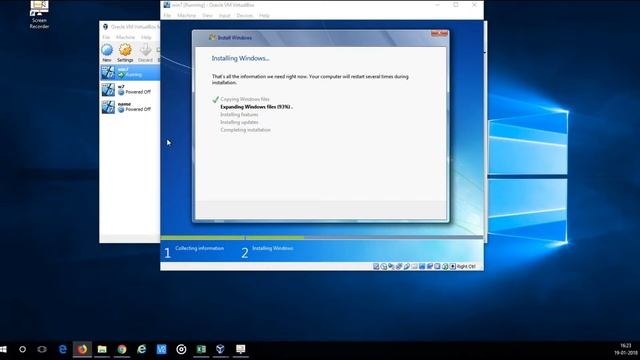Select the w7 powered off machine
This screenshot has width=640, height=360.
pyautogui.click(x=130, y=89)
